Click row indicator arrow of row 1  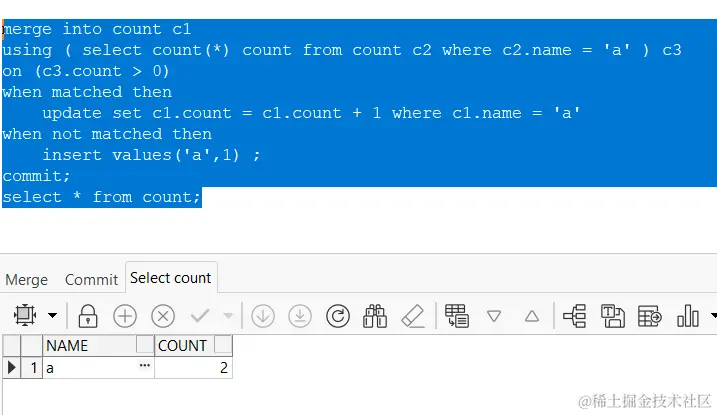coord(12,367)
